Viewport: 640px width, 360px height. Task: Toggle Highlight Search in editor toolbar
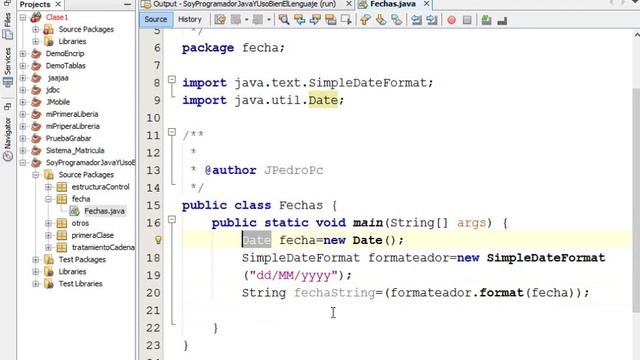[x=331, y=20]
